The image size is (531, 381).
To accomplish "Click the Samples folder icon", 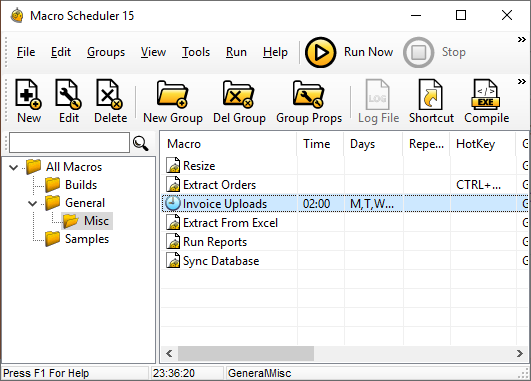I will (x=52, y=238).
